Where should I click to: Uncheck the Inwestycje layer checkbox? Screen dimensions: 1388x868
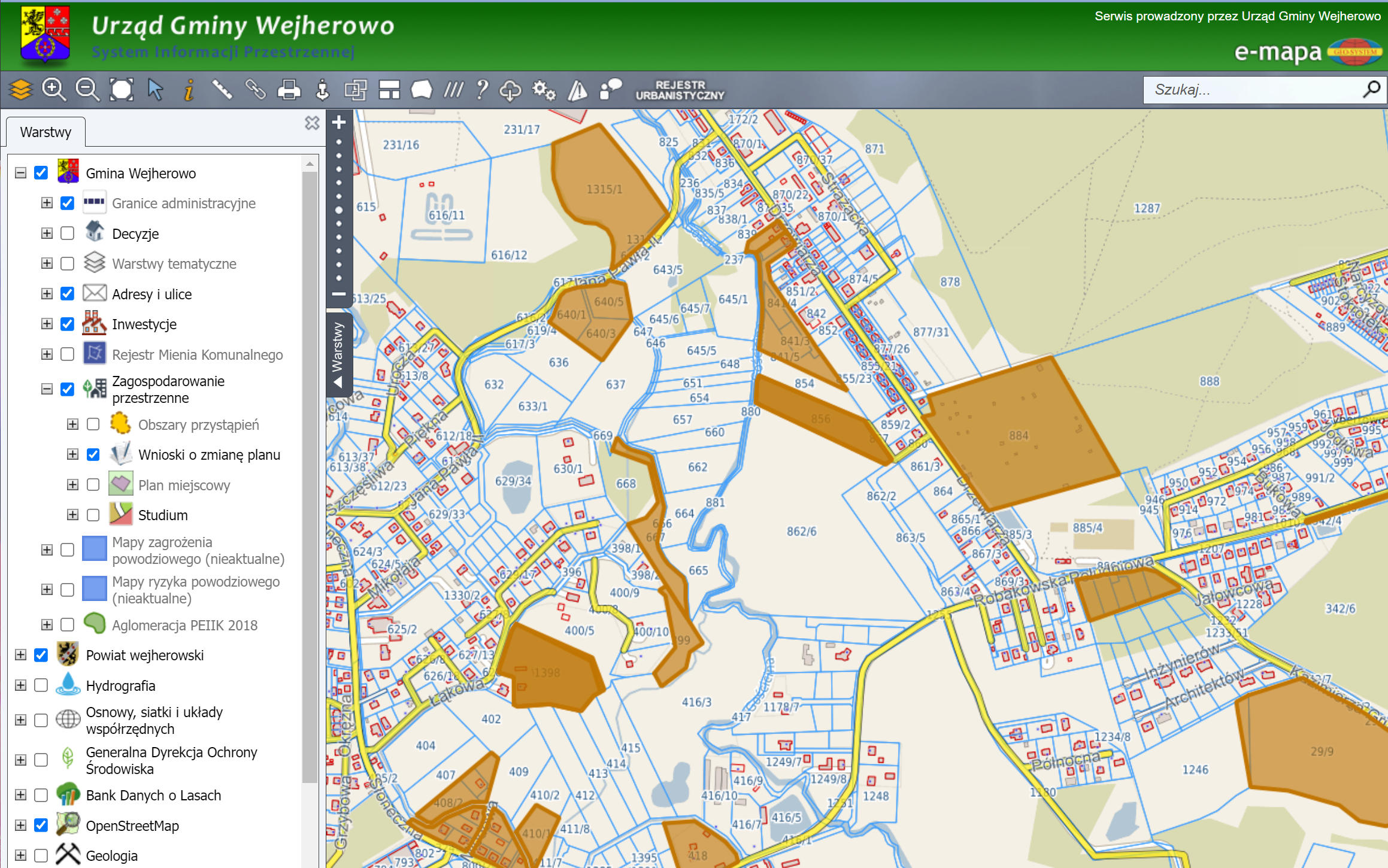tap(68, 324)
